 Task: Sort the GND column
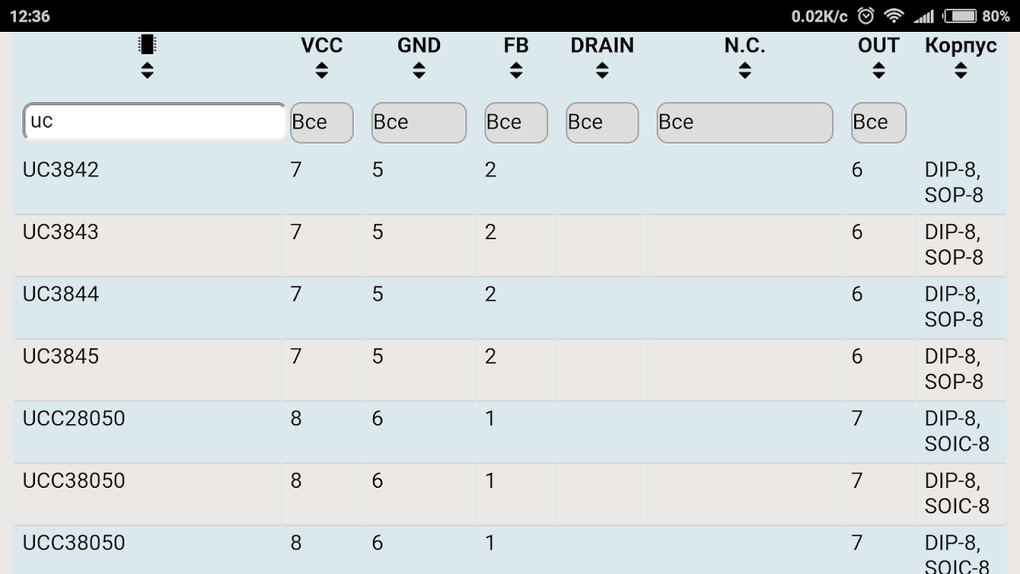tap(418, 70)
